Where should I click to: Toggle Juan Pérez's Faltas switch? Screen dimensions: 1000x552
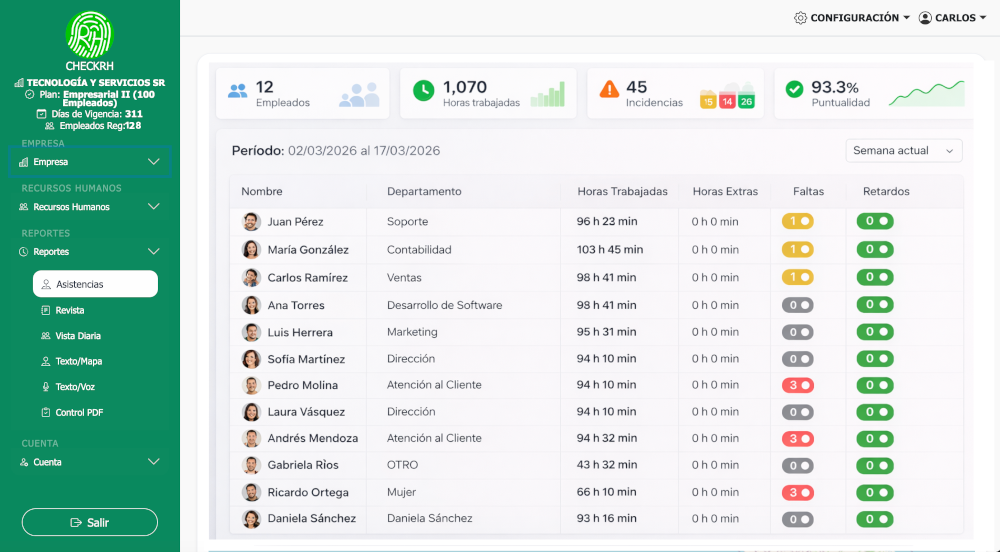pyautogui.click(x=798, y=221)
